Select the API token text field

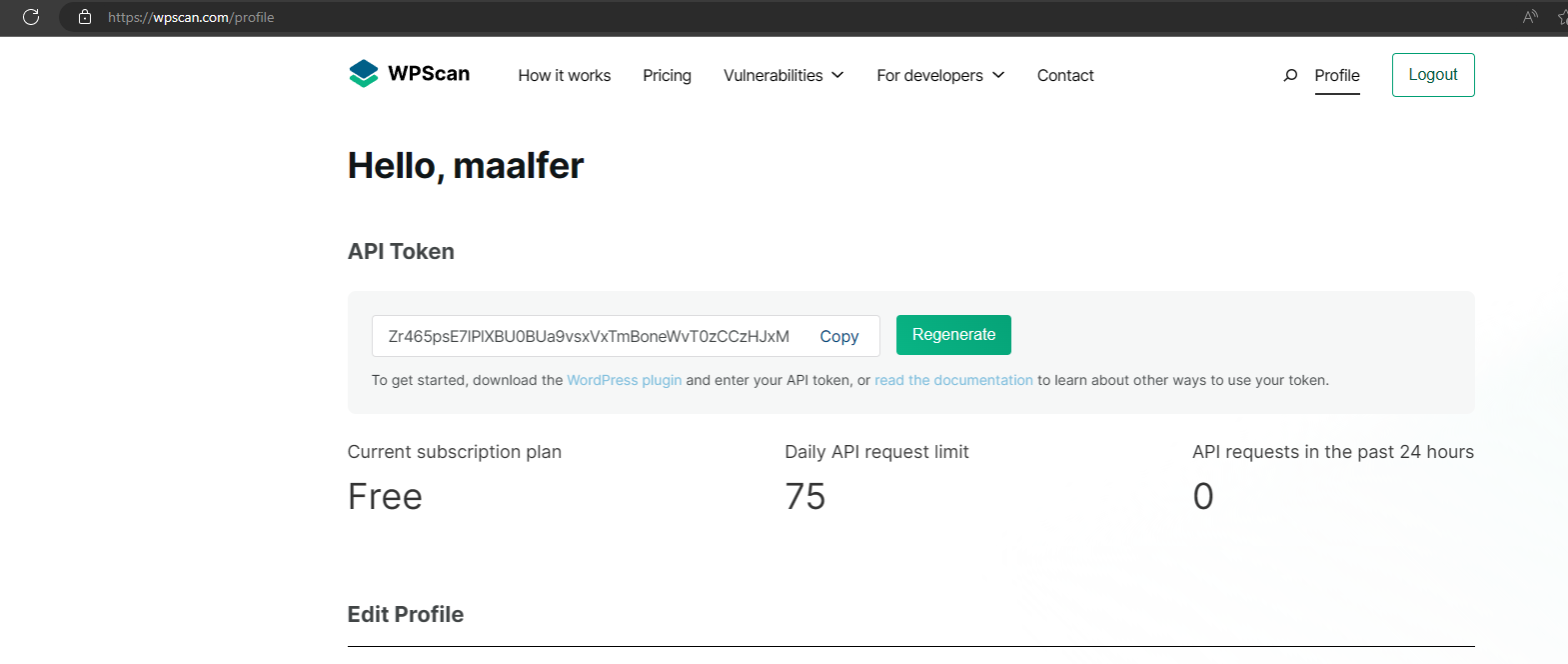tap(626, 336)
